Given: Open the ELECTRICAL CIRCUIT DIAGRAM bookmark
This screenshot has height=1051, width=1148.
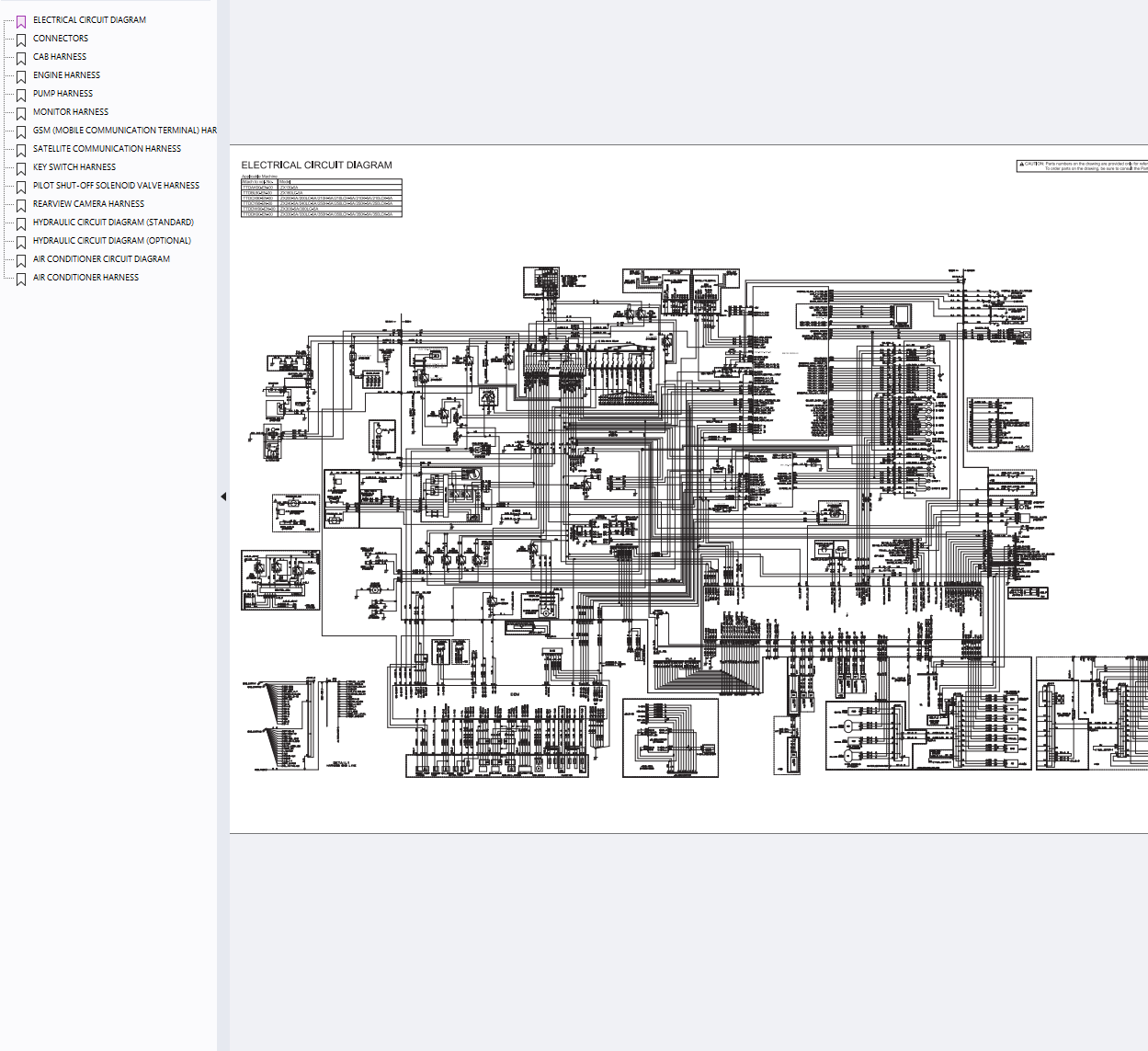Looking at the screenshot, I should click(89, 20).
